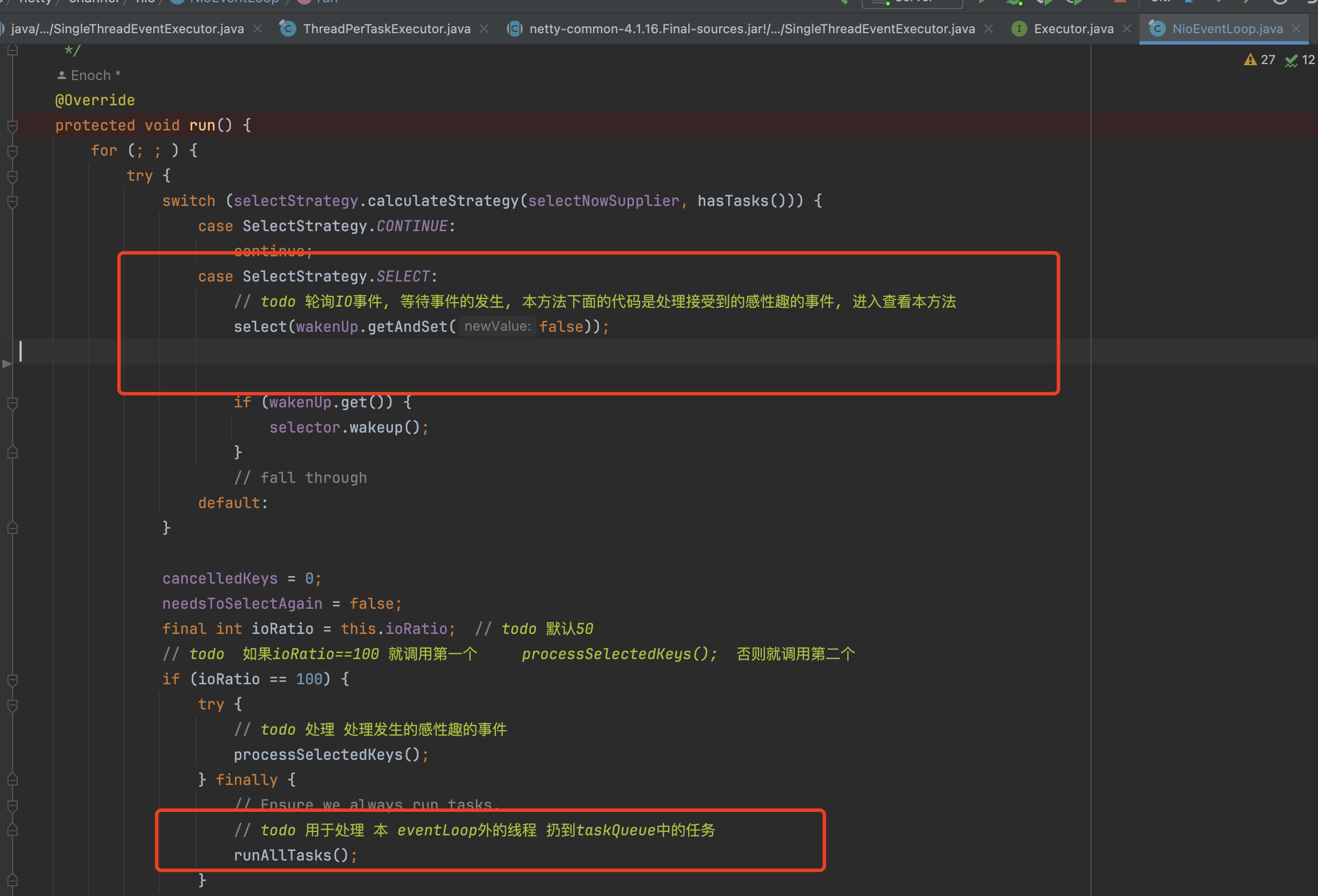1318x896 pixels.
Task: Click wakenUp in the if condition
Action: 300,402
